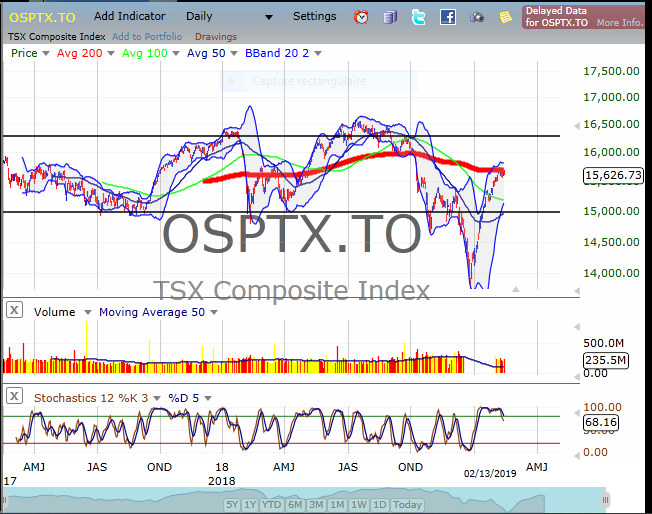Screen dimensions: 652x514
Task: Click the Avg 100 indicator label
Action: [x=145, y=53]
